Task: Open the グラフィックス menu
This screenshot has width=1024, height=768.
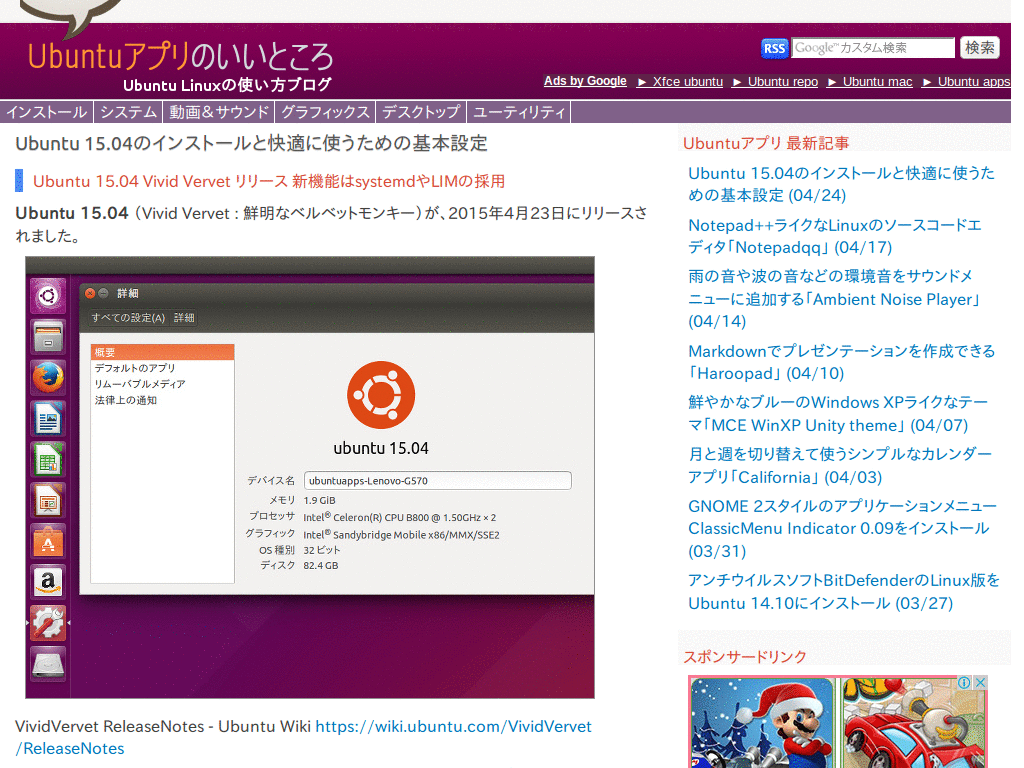Action: click(x=325, y=112)
